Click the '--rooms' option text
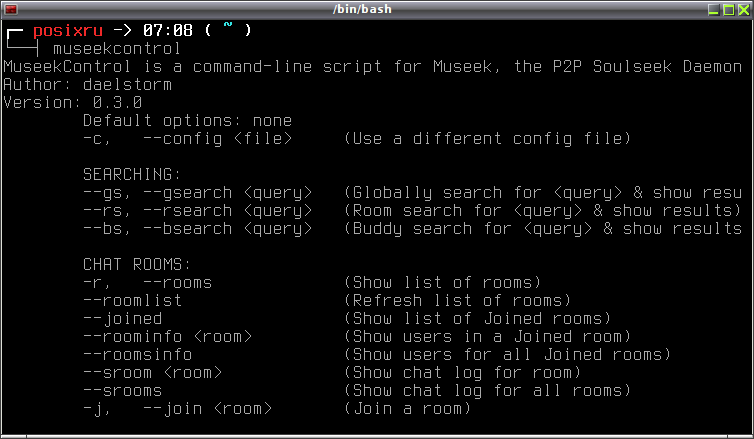This screenshot has height=439, width=754. [x=178, y=283]
